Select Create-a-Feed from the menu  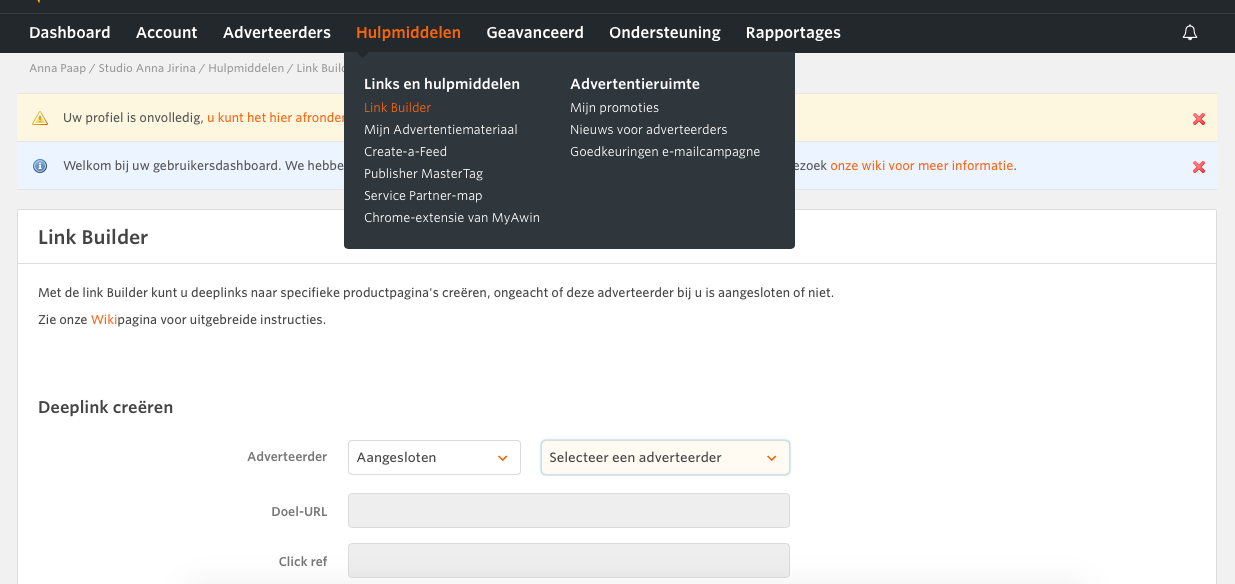(x=405, y=152)
